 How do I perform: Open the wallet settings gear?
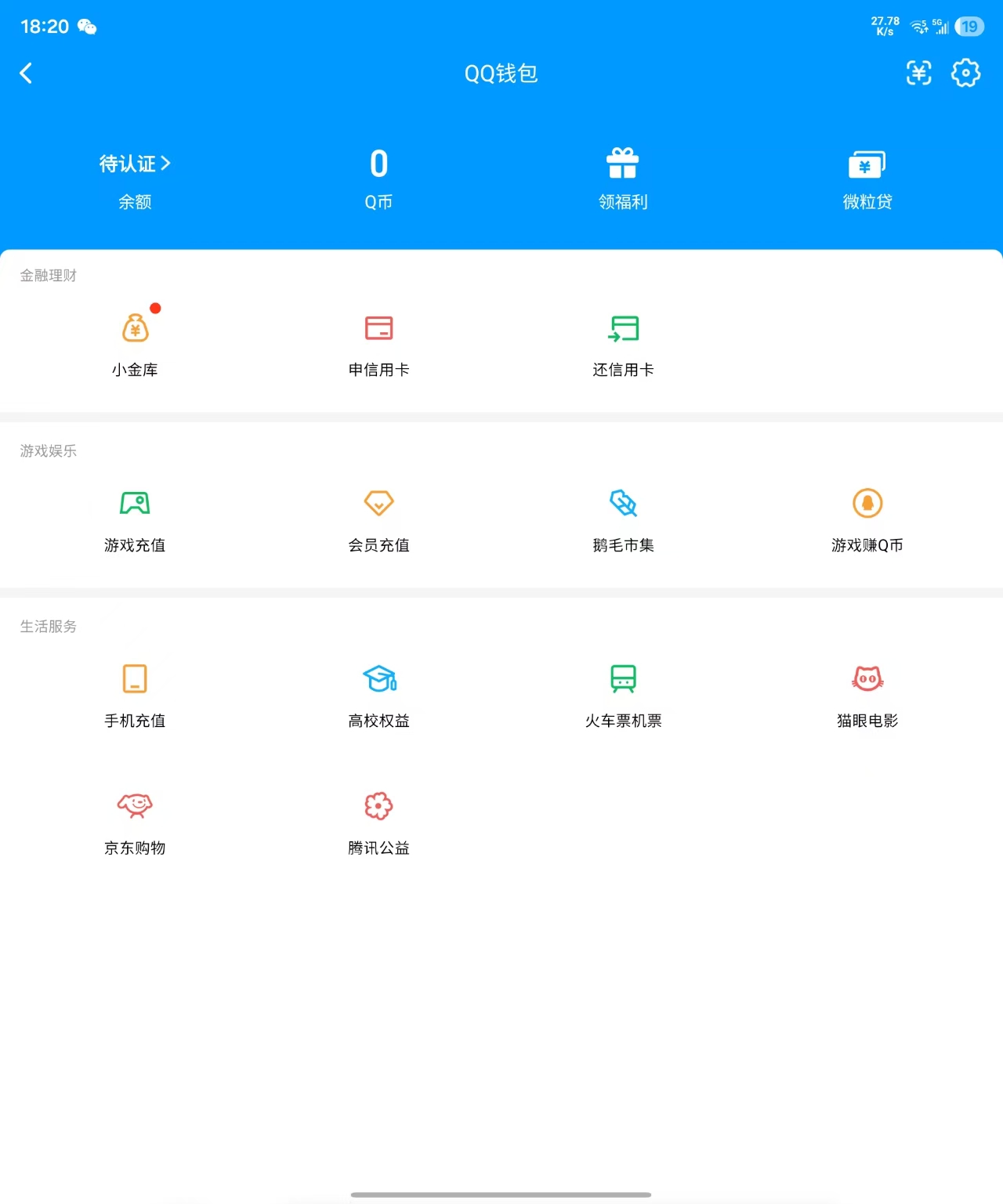[x=965, y=72]
